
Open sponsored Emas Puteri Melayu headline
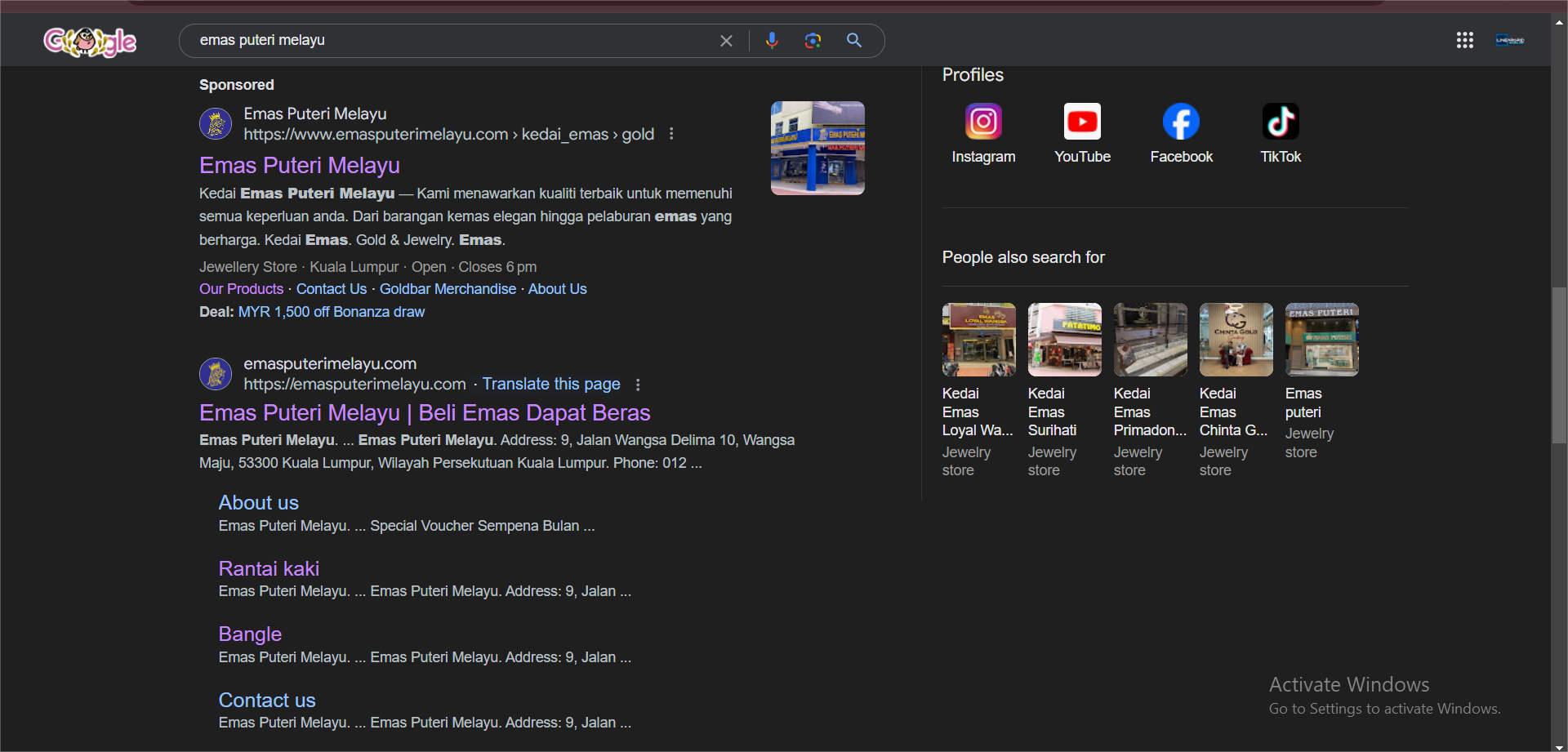click(300, 165)
